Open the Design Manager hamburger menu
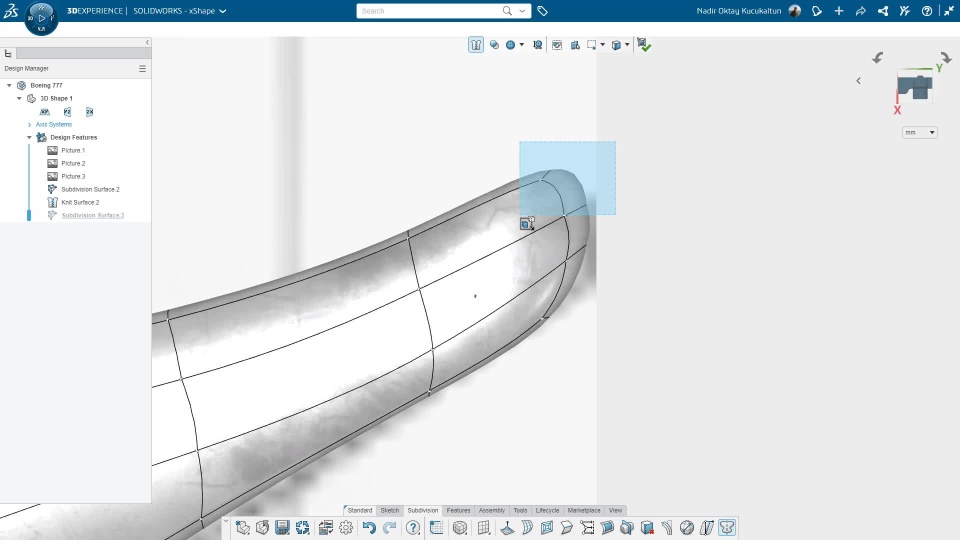The image size is (960, 540). 142,69
